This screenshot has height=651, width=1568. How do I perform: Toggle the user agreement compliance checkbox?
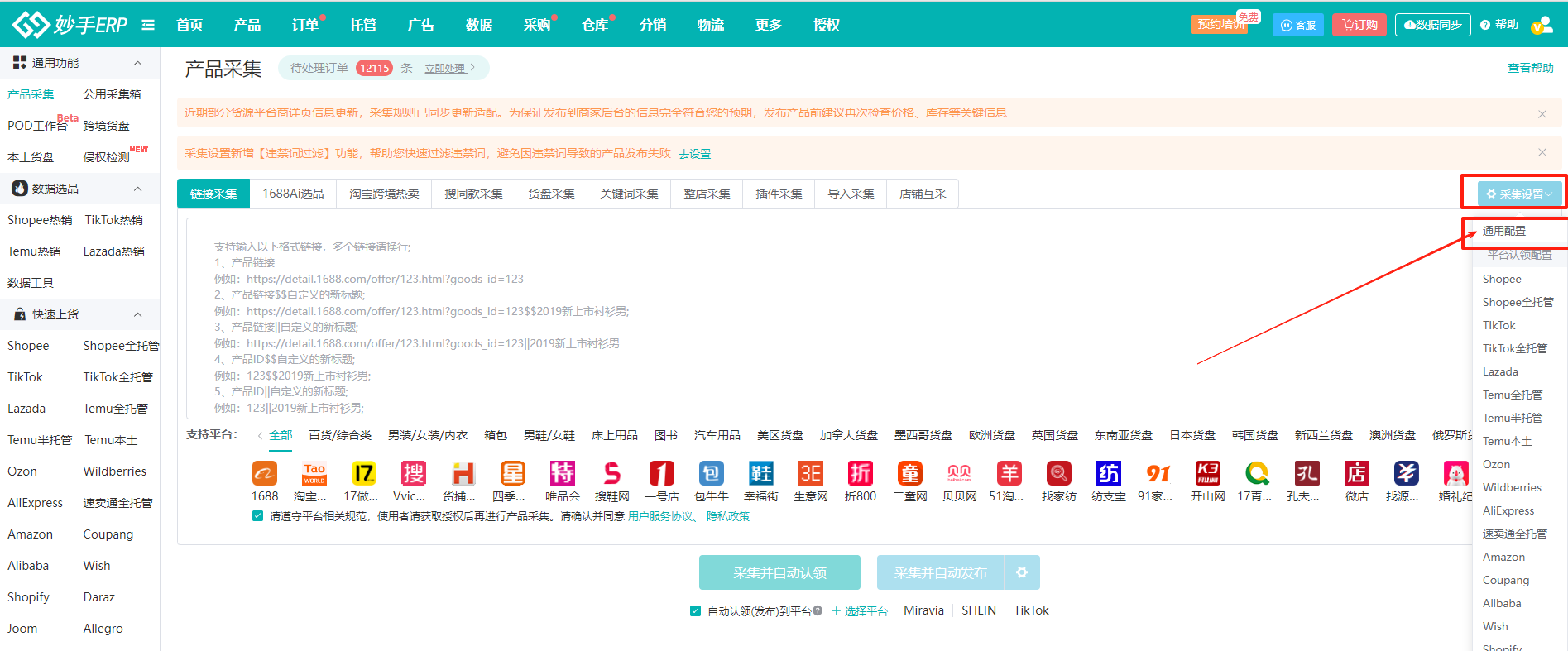[257, 516]
